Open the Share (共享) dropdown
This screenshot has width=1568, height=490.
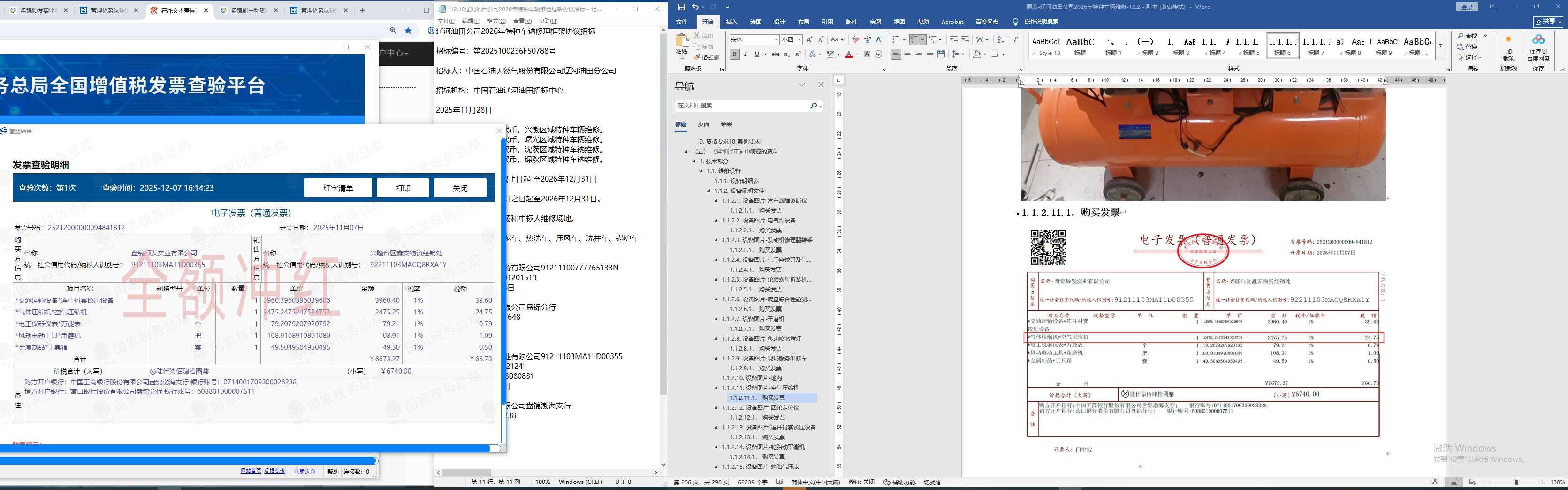coord(1547,21)
